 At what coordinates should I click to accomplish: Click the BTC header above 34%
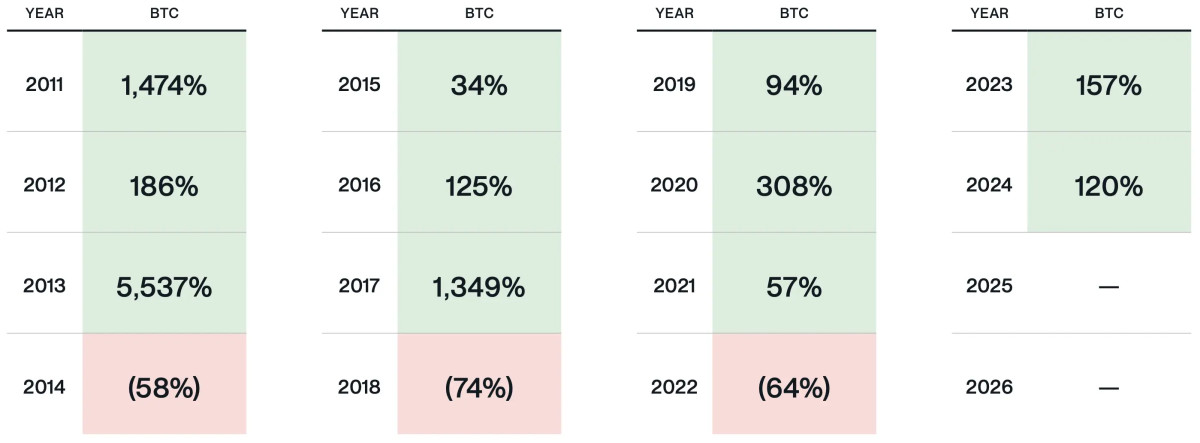[479, 14]
